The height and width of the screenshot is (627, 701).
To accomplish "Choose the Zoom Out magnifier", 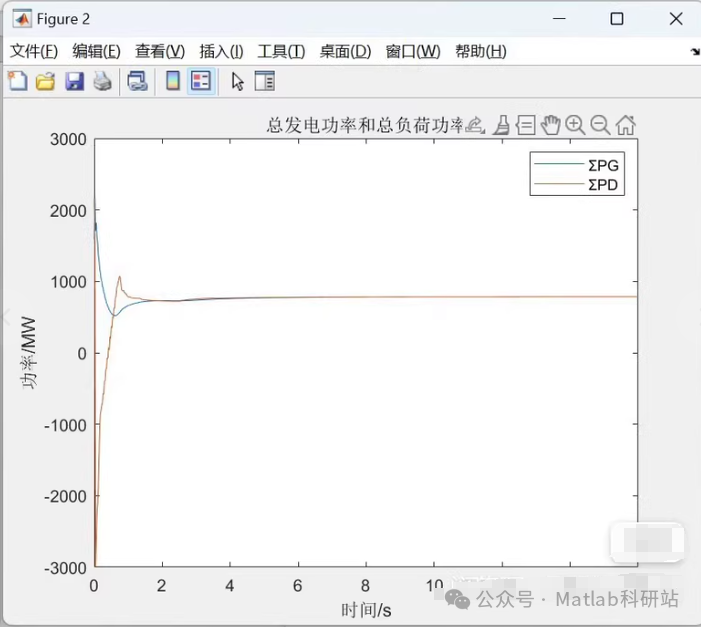I will 600,125.
